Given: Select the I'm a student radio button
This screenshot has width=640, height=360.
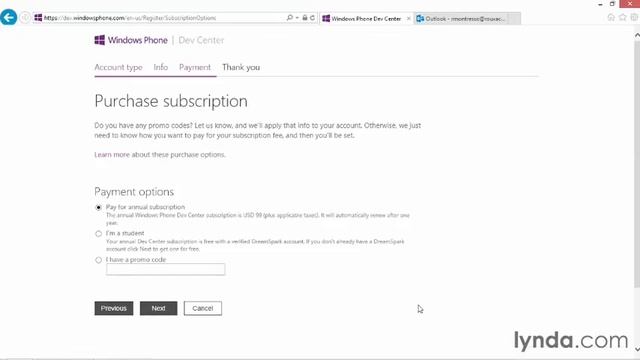Looking at the screenshot, I should pos(98,234).
